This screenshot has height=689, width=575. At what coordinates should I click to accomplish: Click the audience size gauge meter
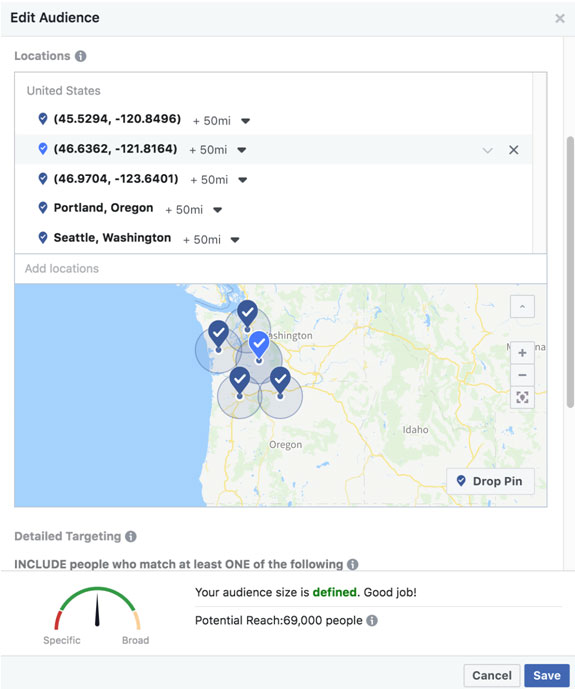[98, 608]
